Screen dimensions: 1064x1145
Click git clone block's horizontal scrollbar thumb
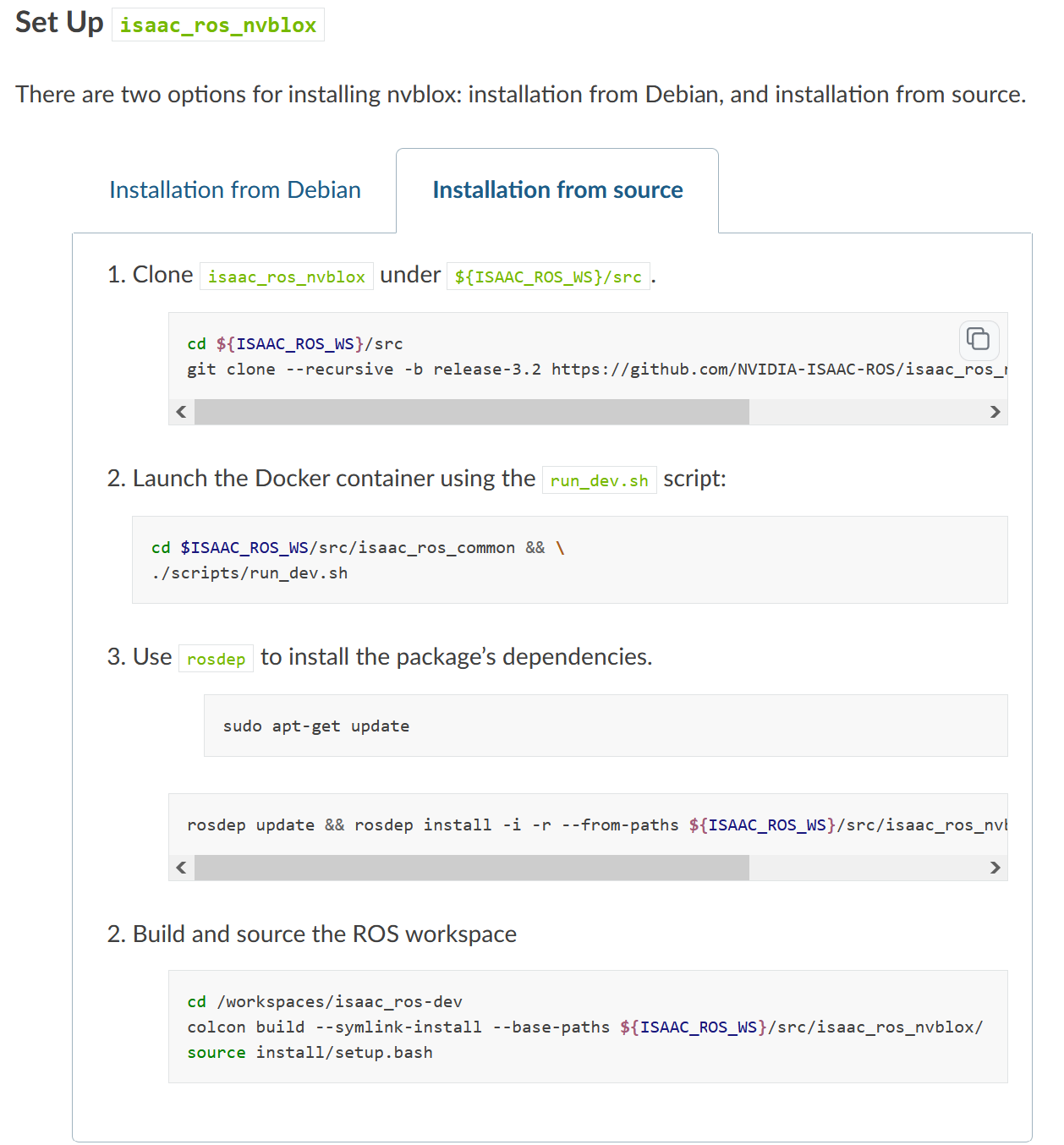click(x=471, y=412)
